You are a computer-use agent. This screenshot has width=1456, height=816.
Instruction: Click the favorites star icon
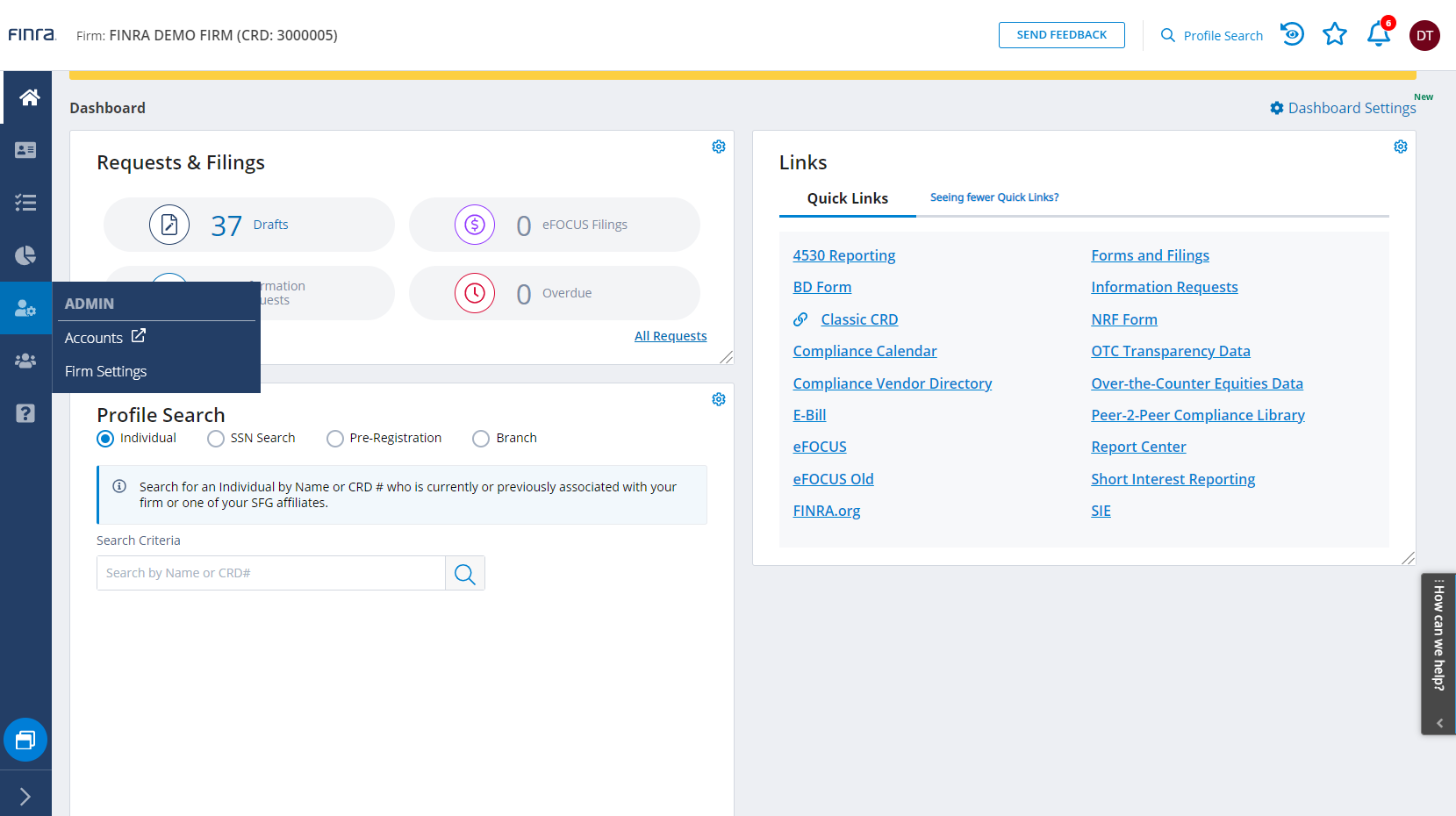tap(1334, 35)
